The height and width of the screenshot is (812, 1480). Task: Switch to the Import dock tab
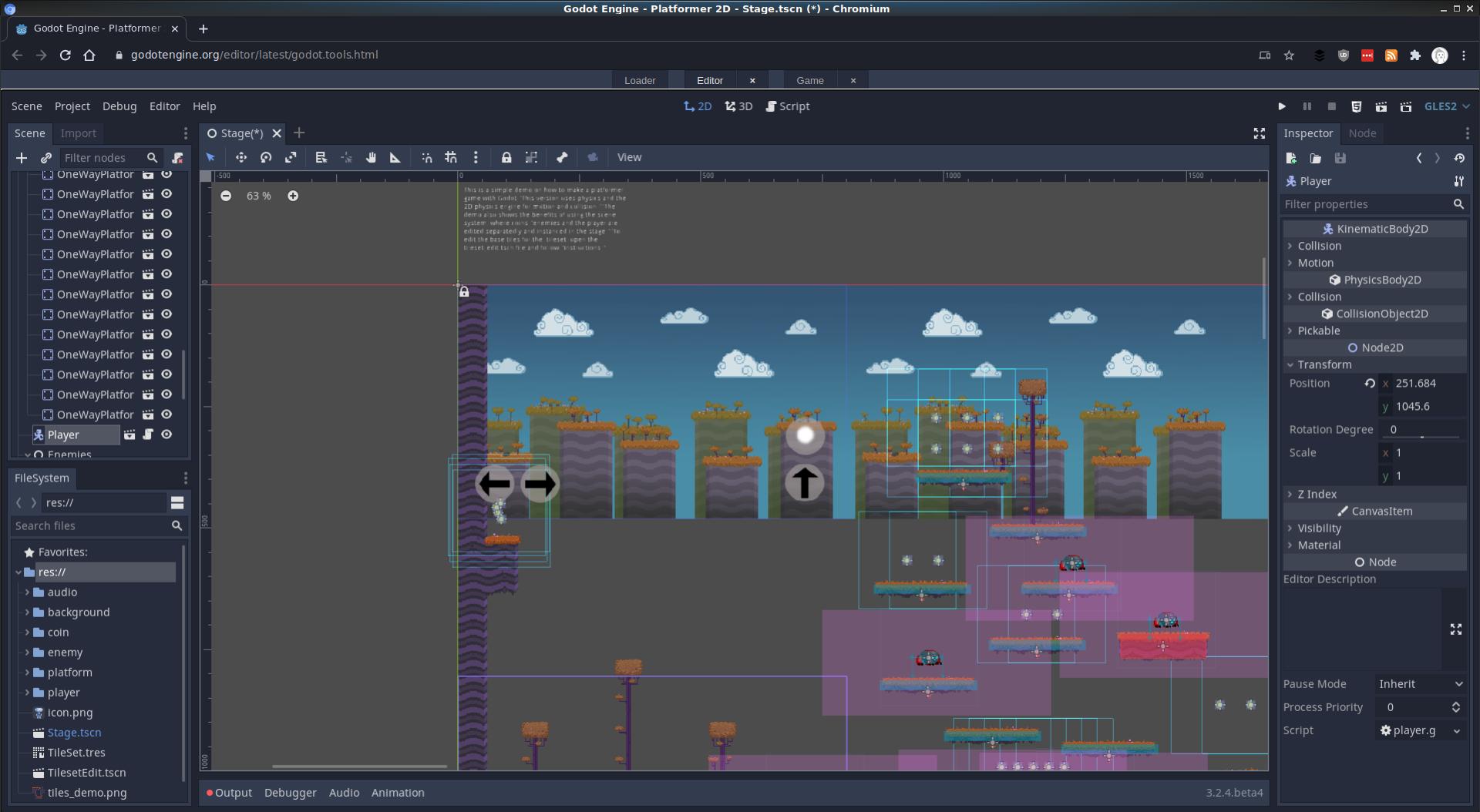[79, 133]
